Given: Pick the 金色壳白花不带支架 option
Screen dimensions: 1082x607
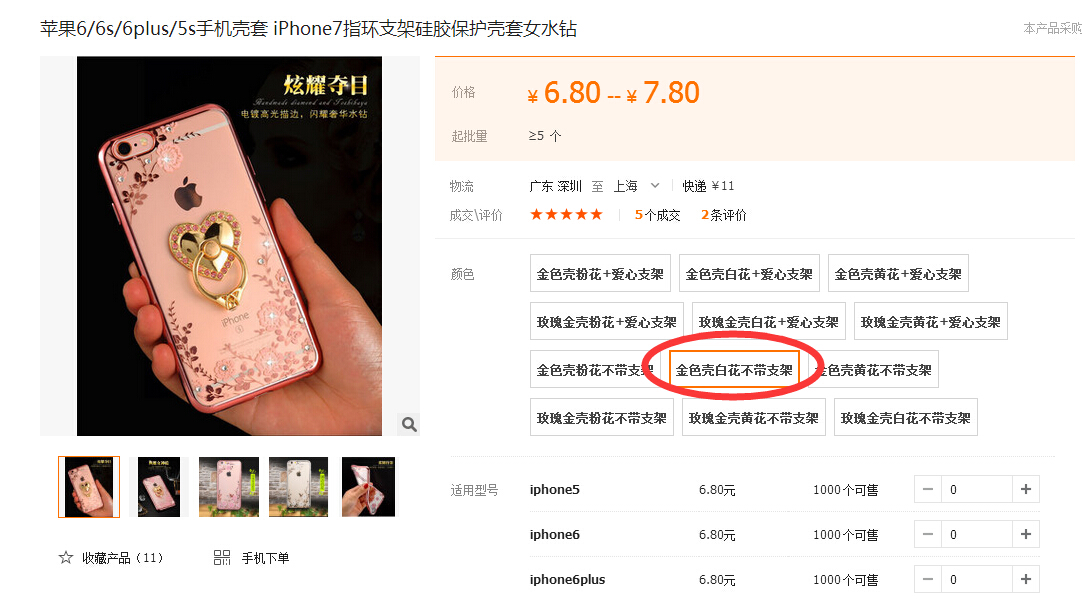Looking at the screenshot, I should coord(734,370).
